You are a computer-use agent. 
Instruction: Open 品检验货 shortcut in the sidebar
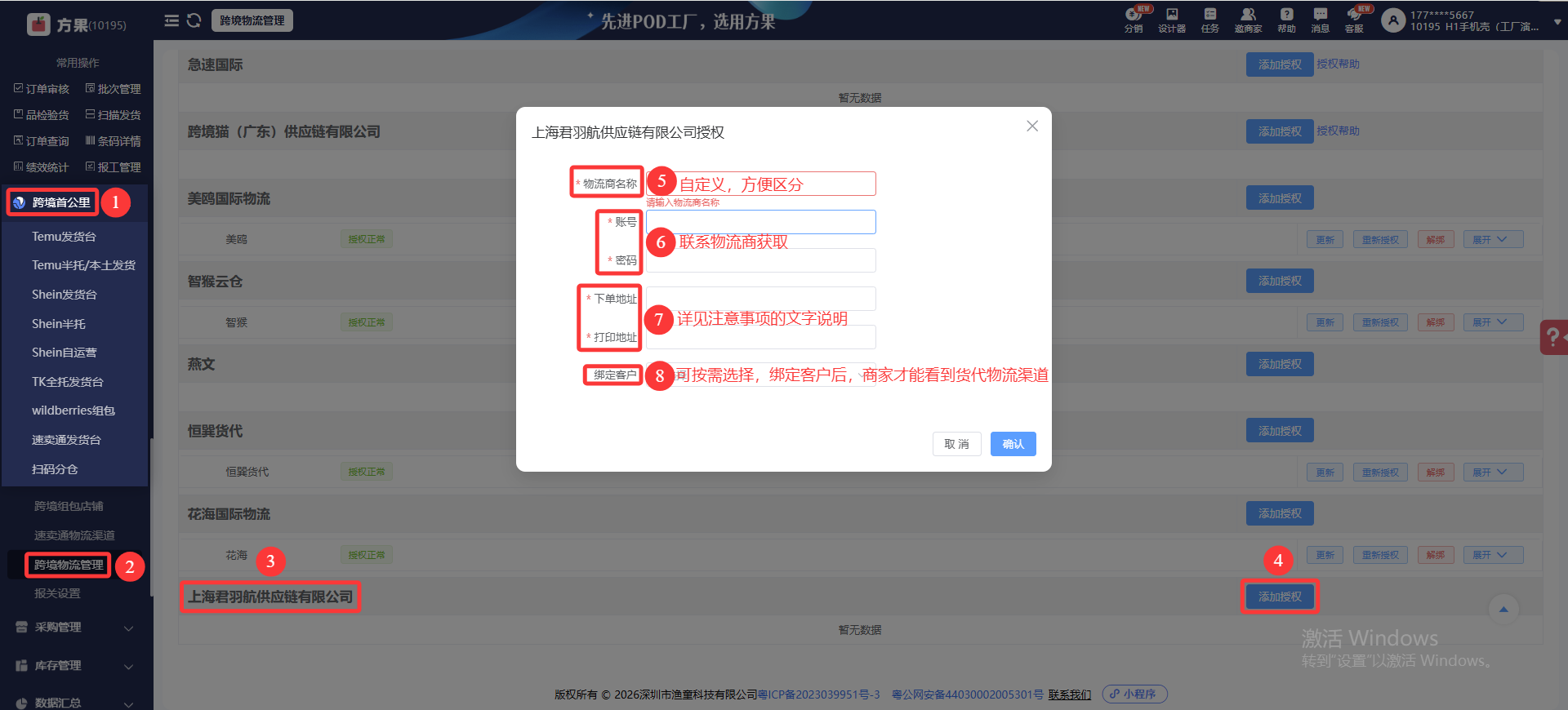click(x=42, y=115)
